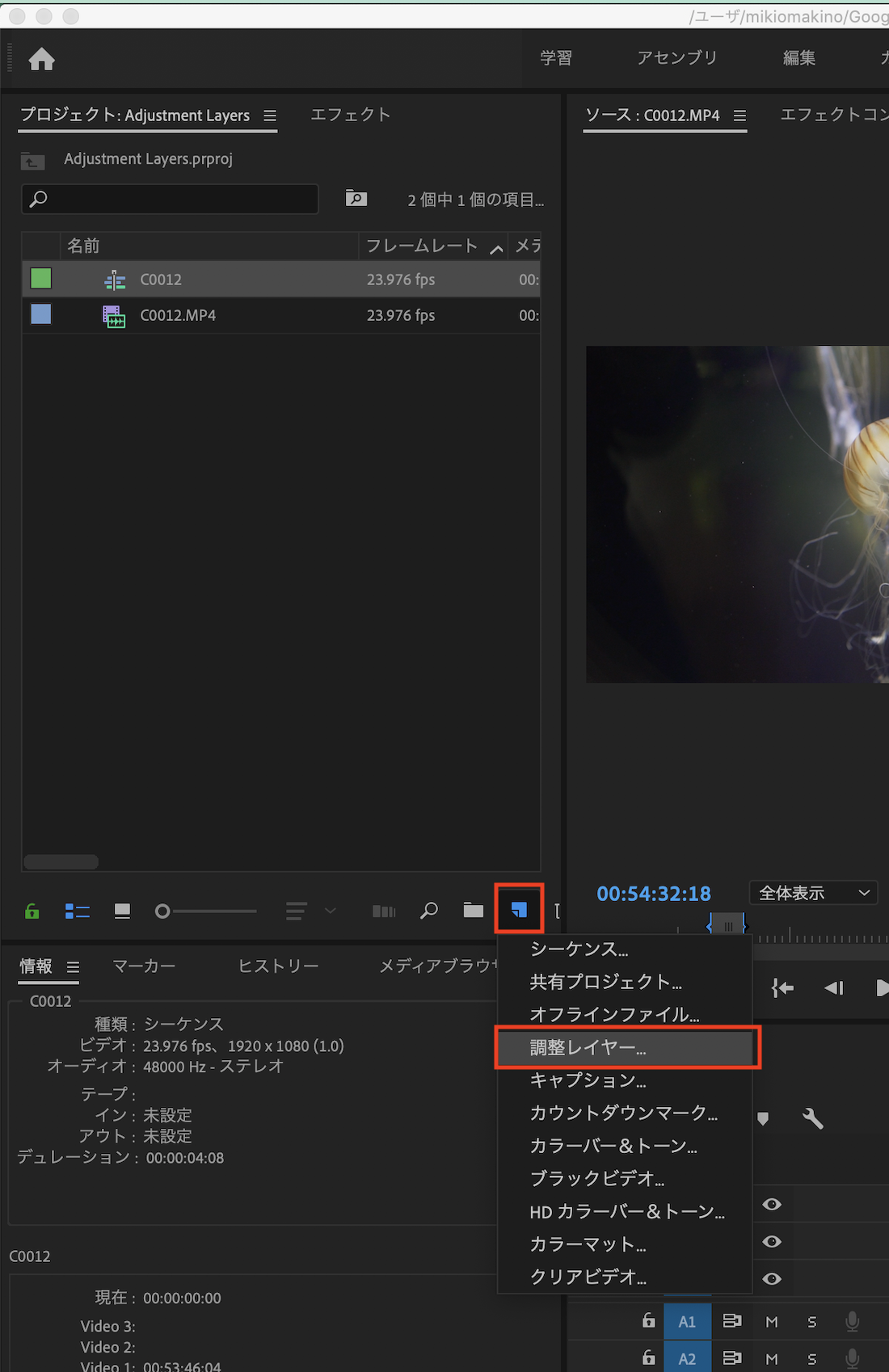Mute track A2 with M button
Screen dimensions: 889x1372
tap(772, 1359)
